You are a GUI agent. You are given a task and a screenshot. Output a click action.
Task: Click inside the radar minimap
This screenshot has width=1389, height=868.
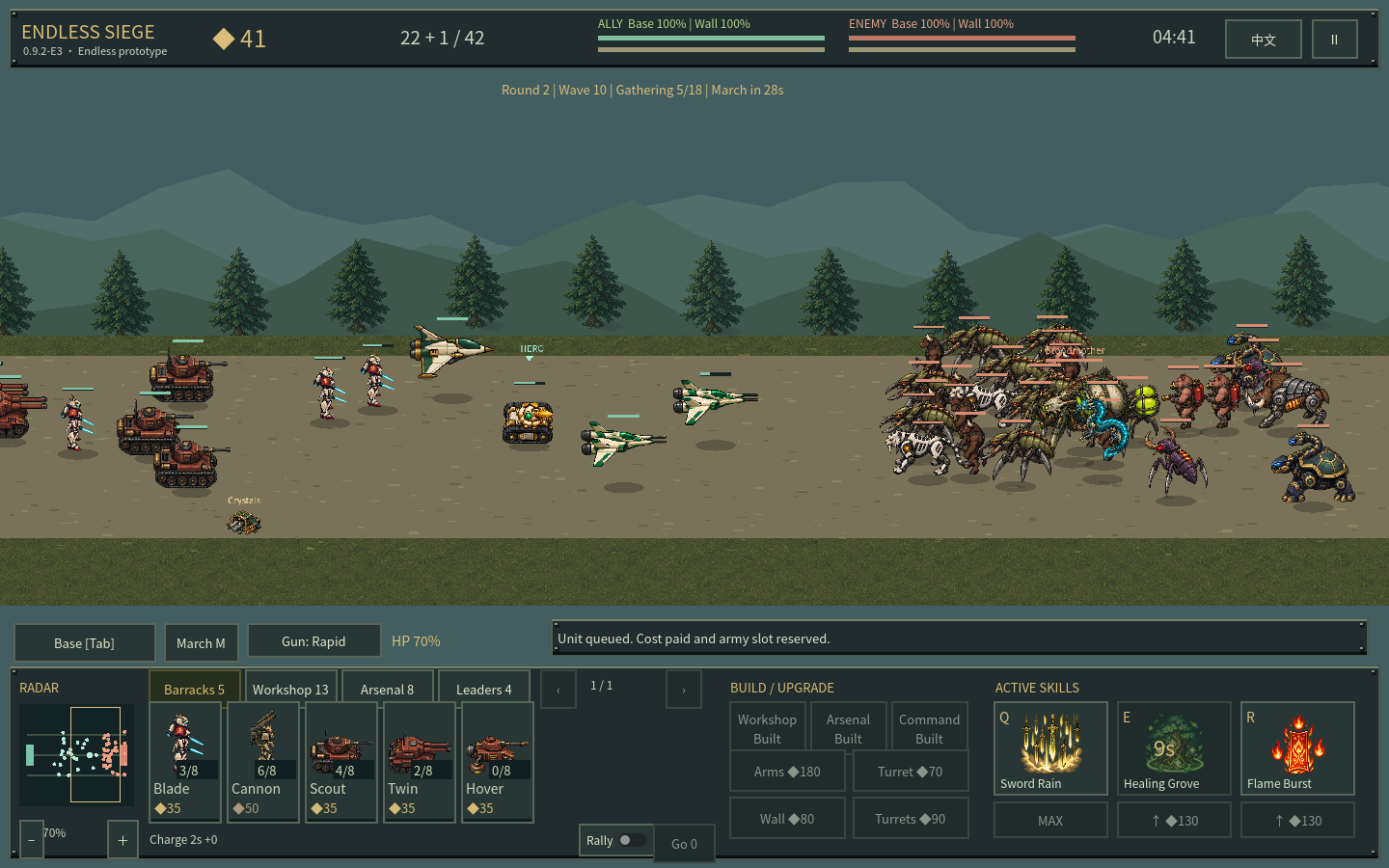[x=77, y=755]
